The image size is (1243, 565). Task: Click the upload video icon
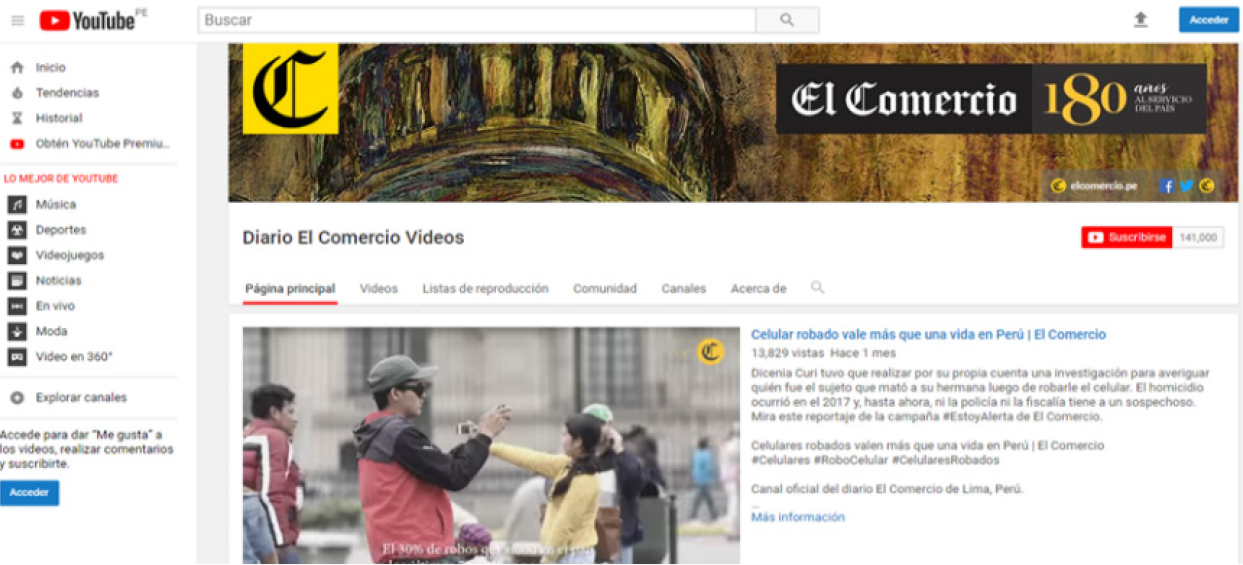[1140, 20]
